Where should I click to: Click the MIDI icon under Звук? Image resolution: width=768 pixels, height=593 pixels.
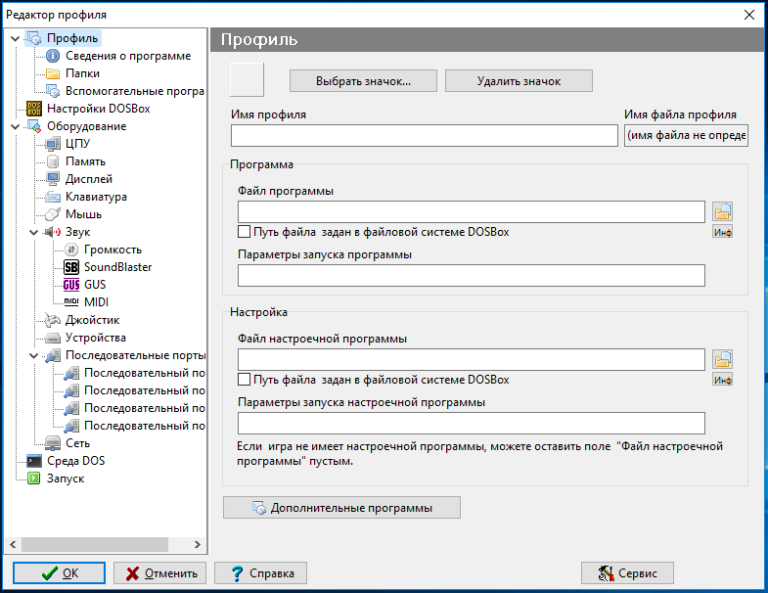pos(71,302)
